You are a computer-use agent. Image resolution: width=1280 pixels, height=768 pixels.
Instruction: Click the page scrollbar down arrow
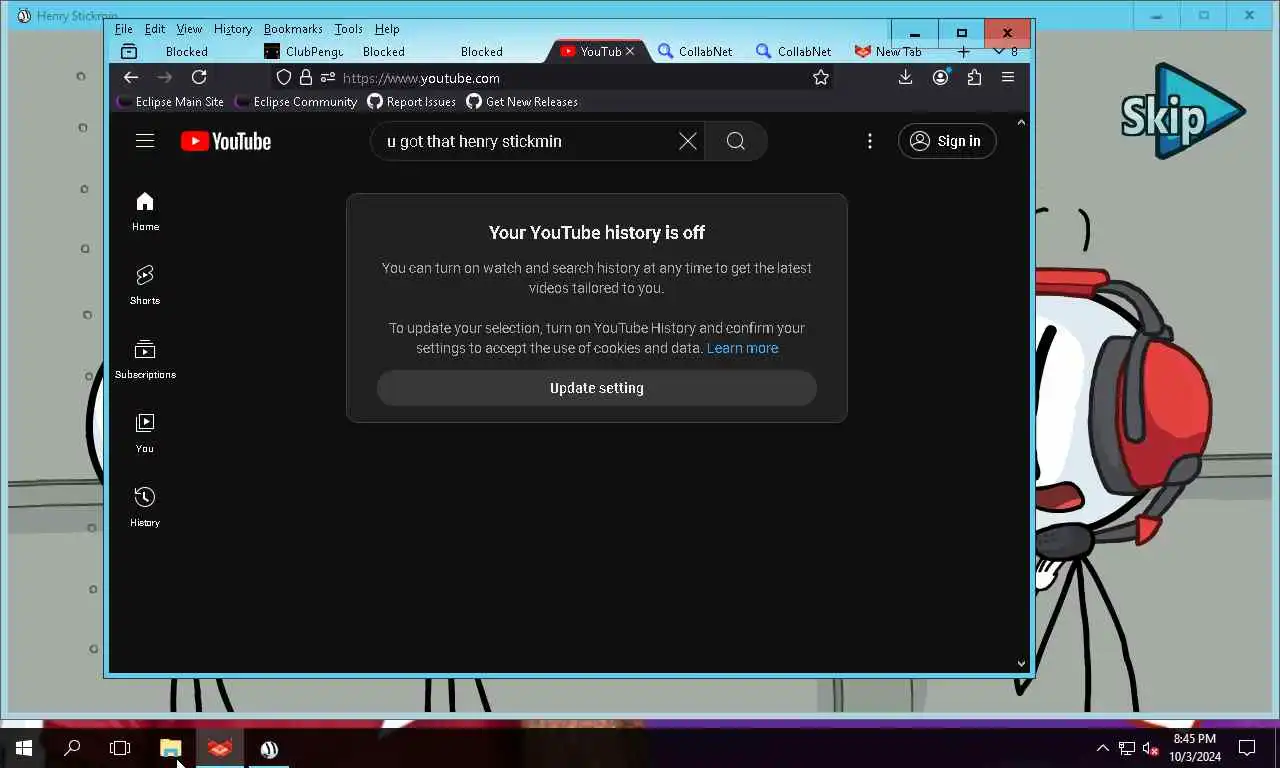(1021, 663)
